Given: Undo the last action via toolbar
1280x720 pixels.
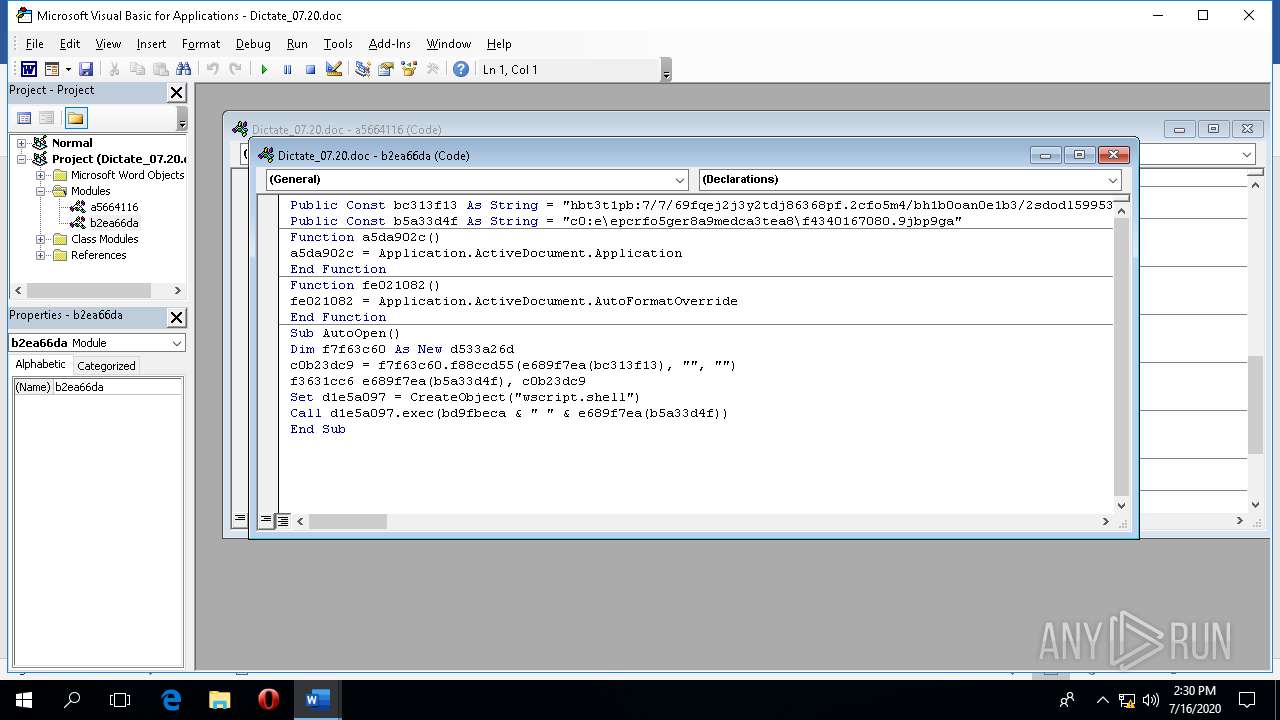Looking at the screenshot, I should [x=212, y=69].
